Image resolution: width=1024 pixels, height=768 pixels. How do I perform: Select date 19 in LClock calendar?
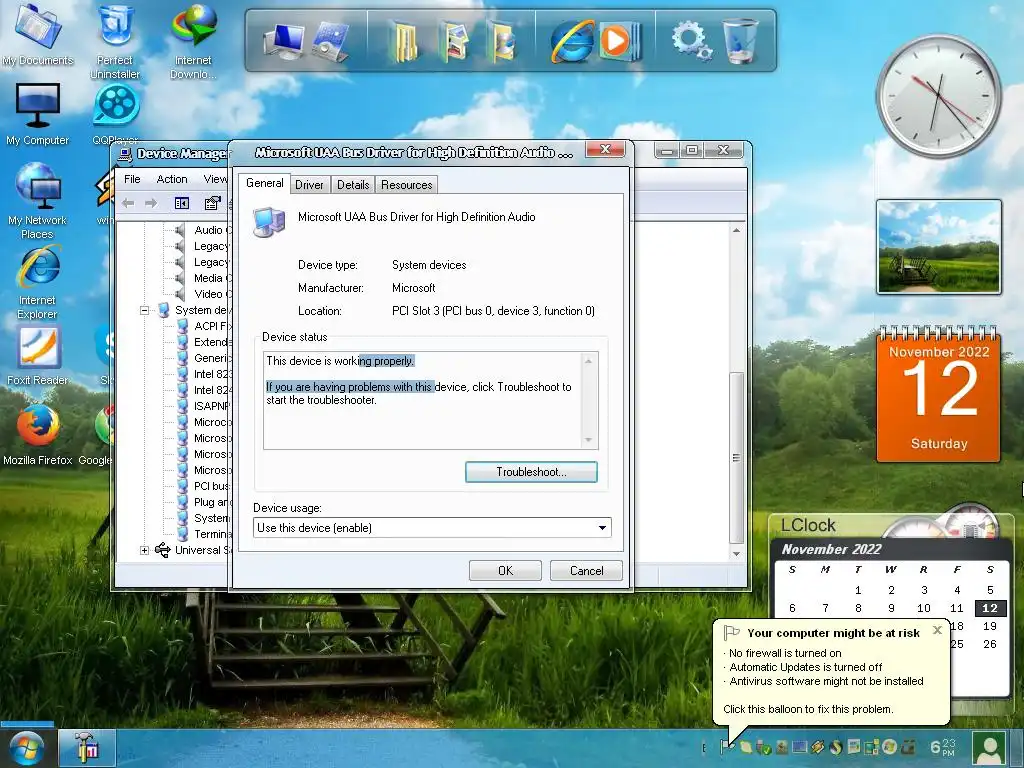point(989,626)
